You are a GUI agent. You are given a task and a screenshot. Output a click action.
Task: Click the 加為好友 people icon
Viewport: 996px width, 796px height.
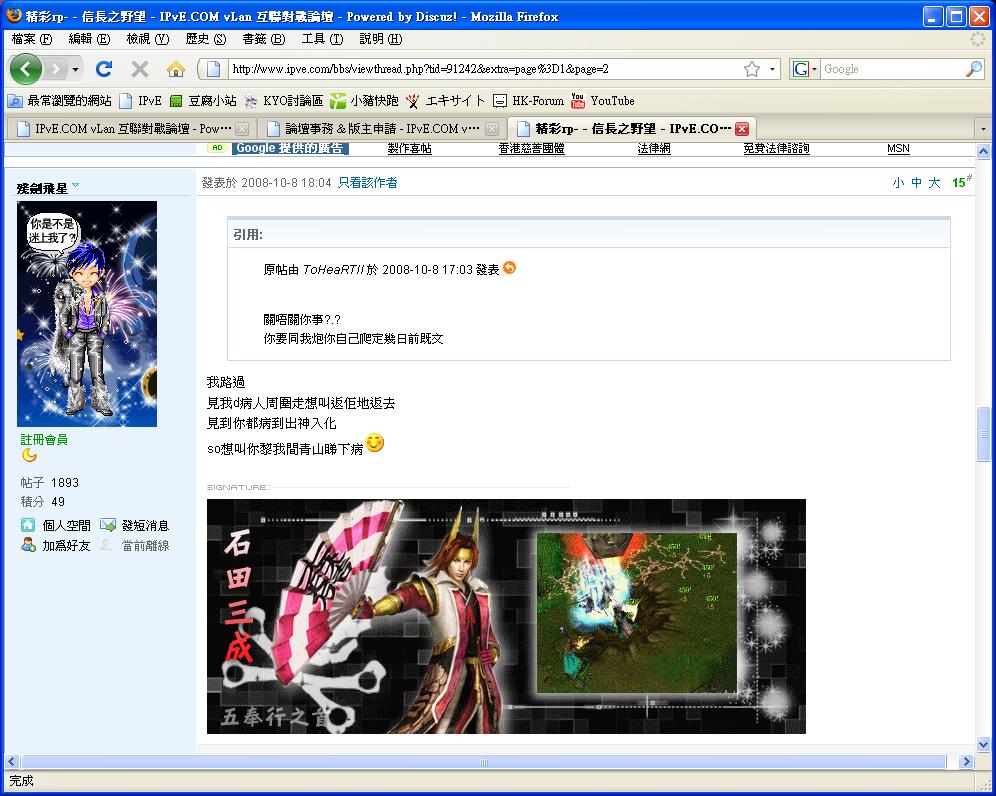coord(28,545)
